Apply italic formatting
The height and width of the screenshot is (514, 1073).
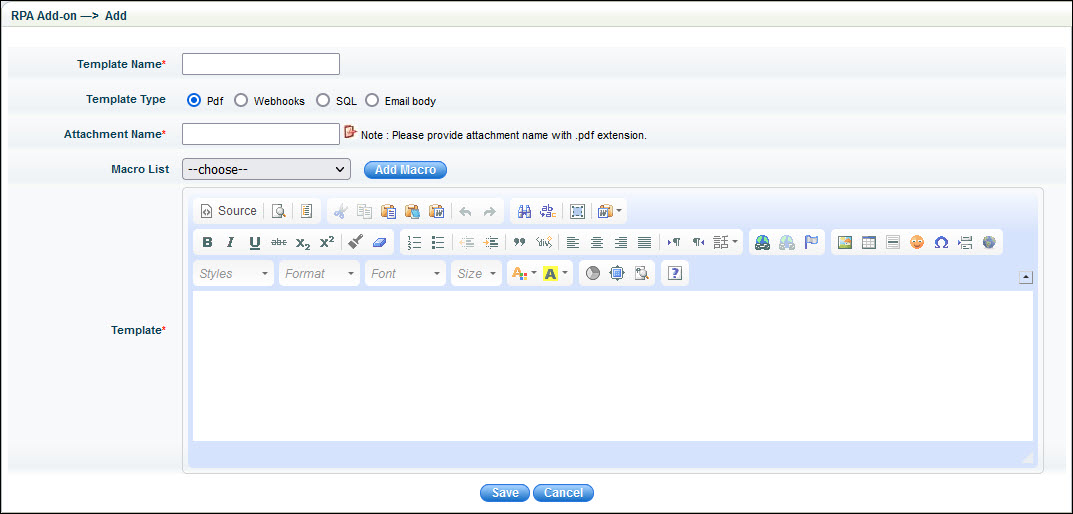[231, 242]
